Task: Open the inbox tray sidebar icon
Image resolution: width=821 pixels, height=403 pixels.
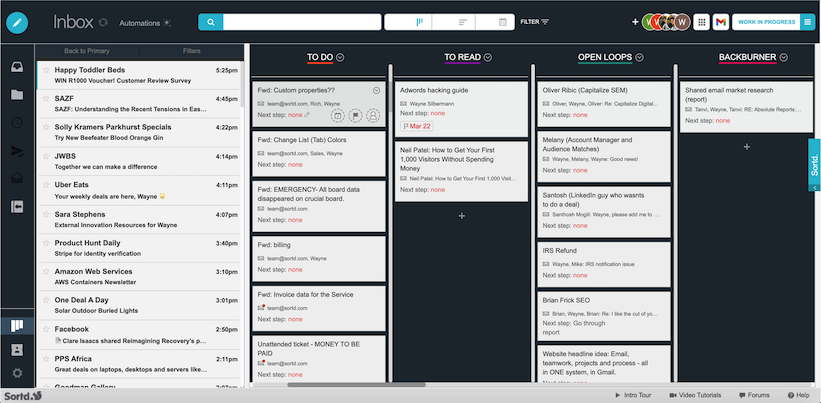Action: click(x=17, y=67)
